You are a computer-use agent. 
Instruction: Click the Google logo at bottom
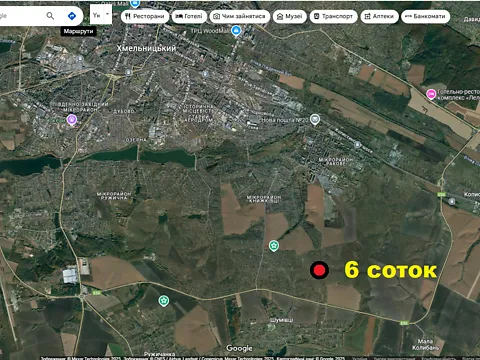point(239,348)
